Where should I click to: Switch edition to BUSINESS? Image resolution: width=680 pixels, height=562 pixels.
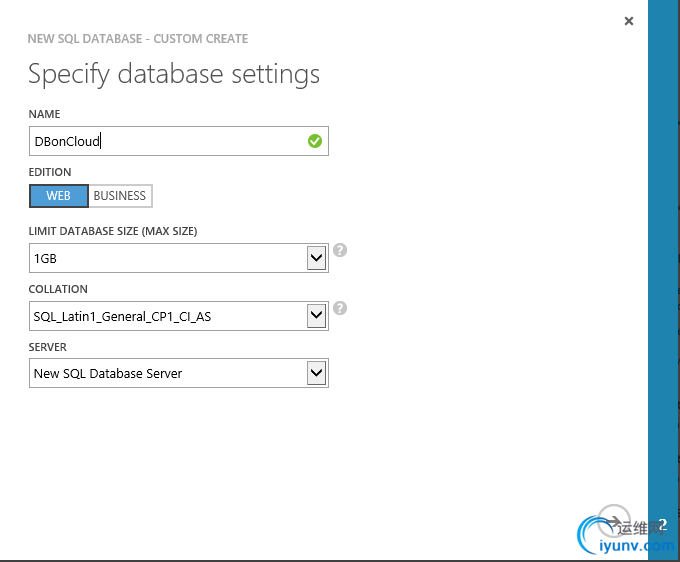click(x=120, y=196)
